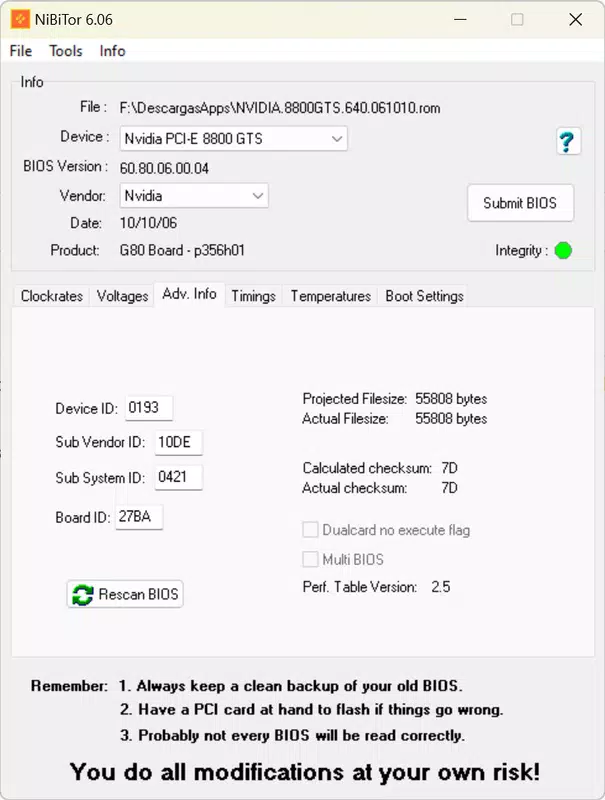Image resolution: width=605 pixels, height=800 pixels.
Task: Click the green Integrity status indicator
Action: pyautogui.click(x=563, y=251)
